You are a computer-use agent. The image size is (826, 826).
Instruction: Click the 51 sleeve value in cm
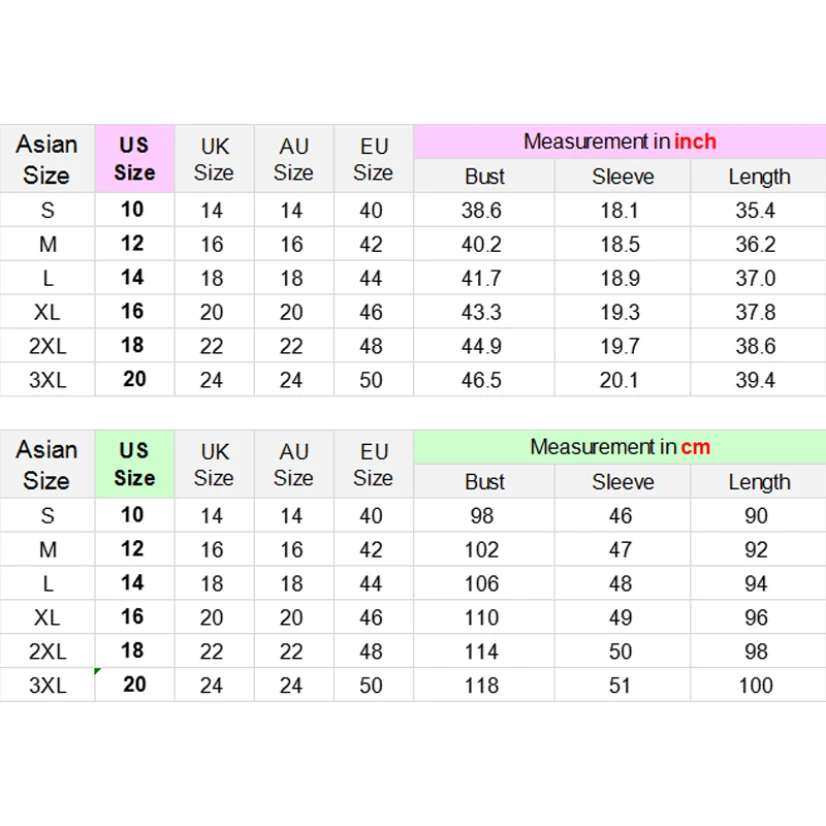pyautogui.click(x=621, y=686)
